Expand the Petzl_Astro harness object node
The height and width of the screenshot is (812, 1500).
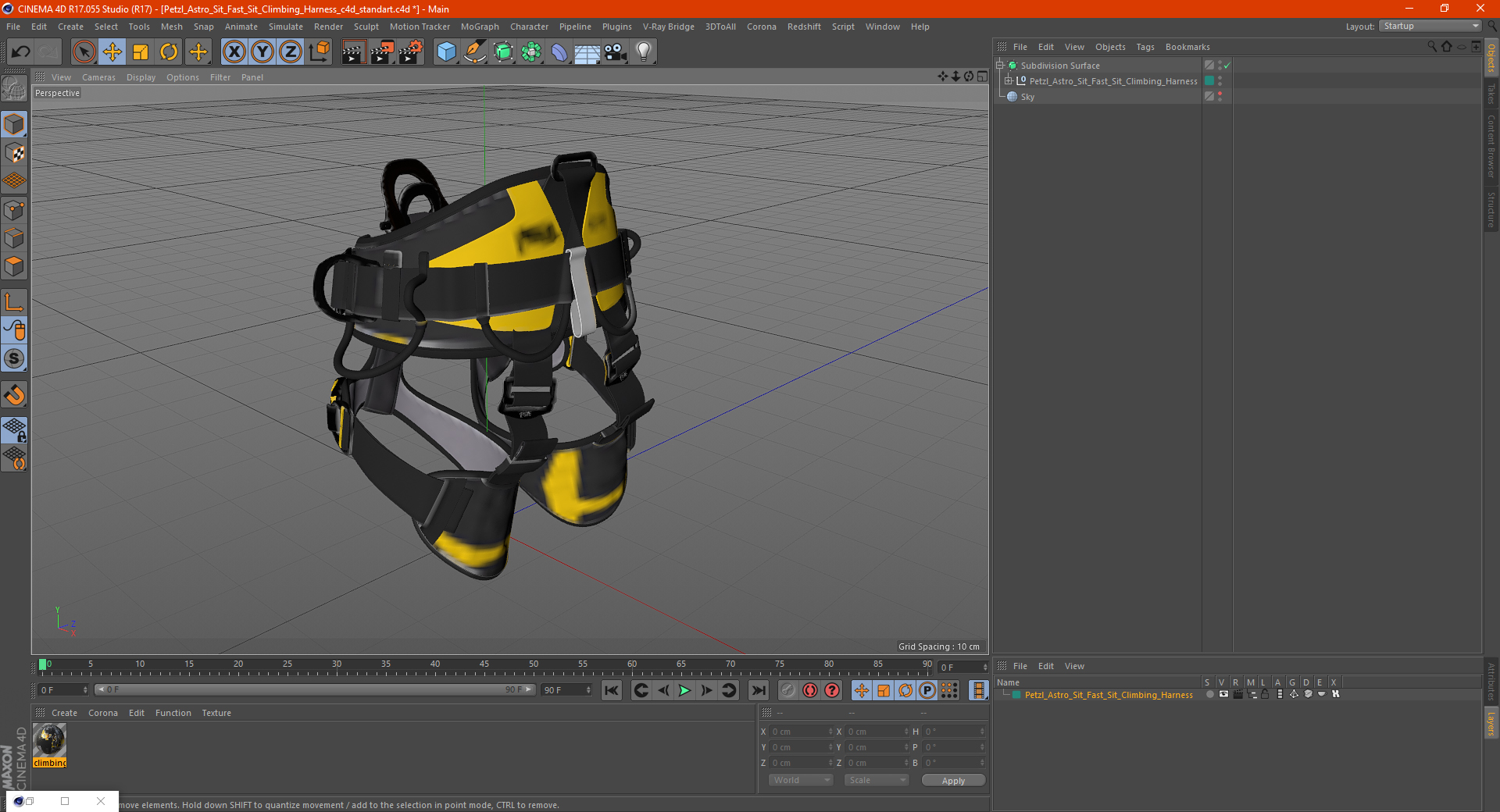point(1009,81)
